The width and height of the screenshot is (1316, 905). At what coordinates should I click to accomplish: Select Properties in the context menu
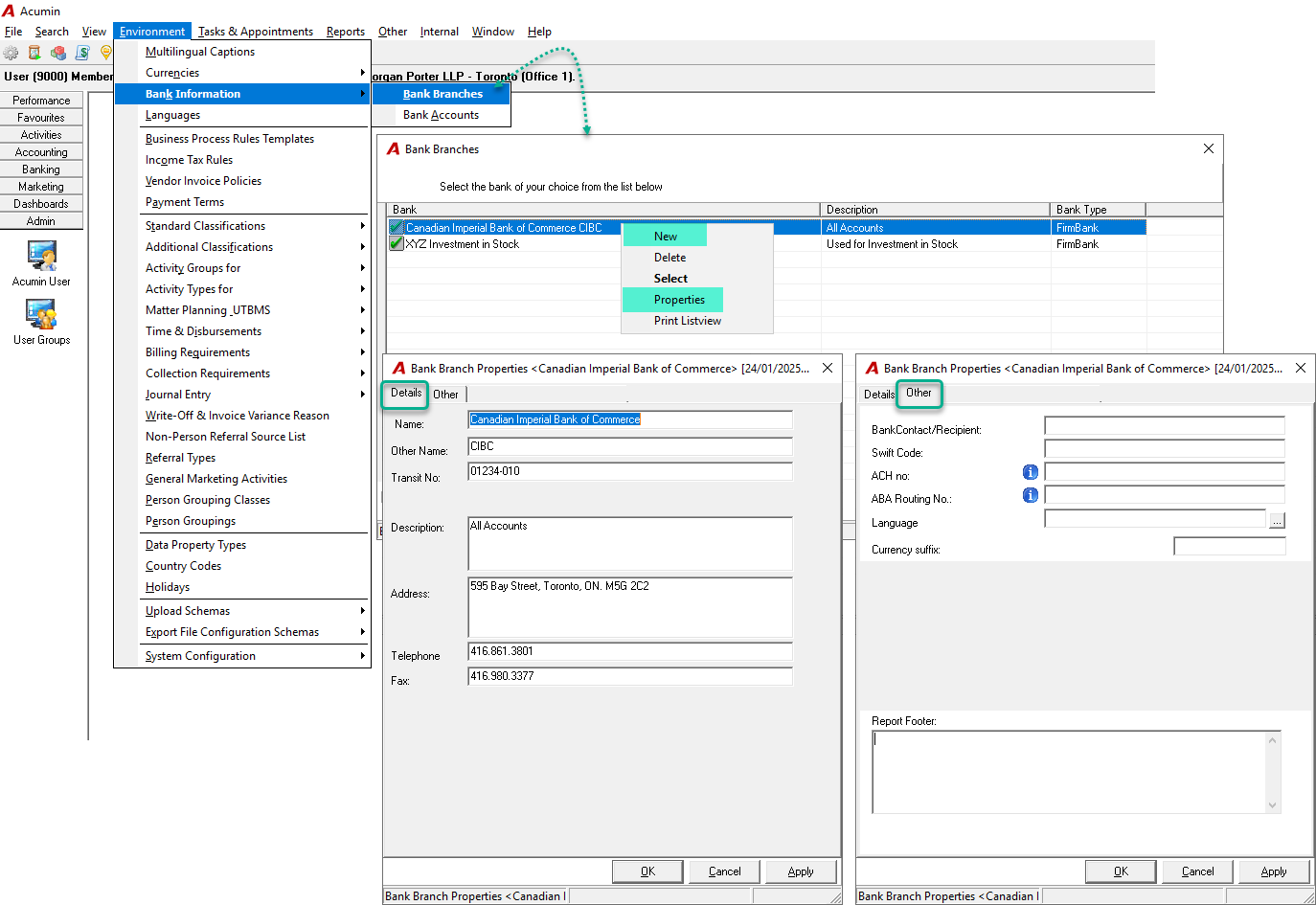point(679,300)
